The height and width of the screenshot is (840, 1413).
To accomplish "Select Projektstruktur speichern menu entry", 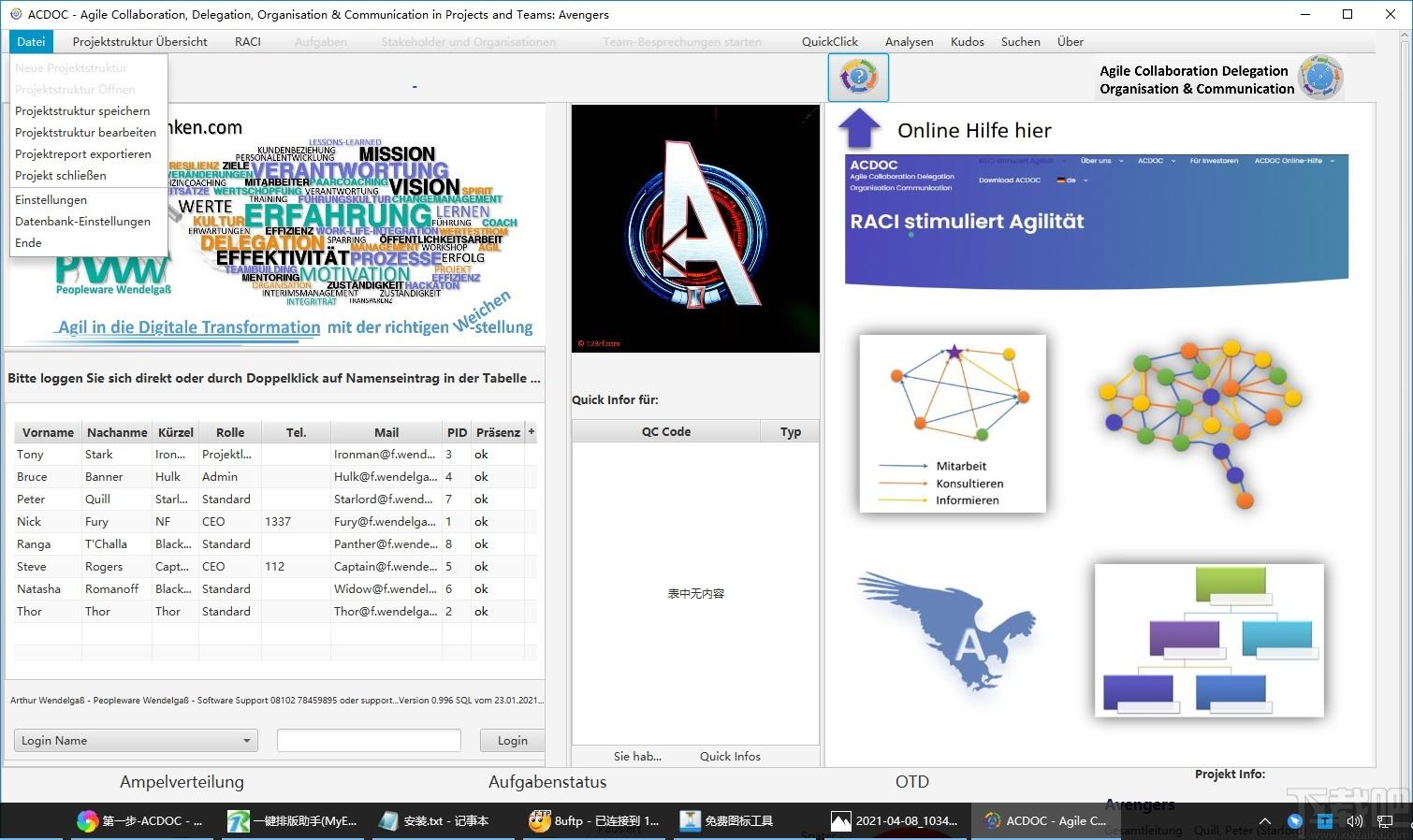I will [x=82, y=111].
